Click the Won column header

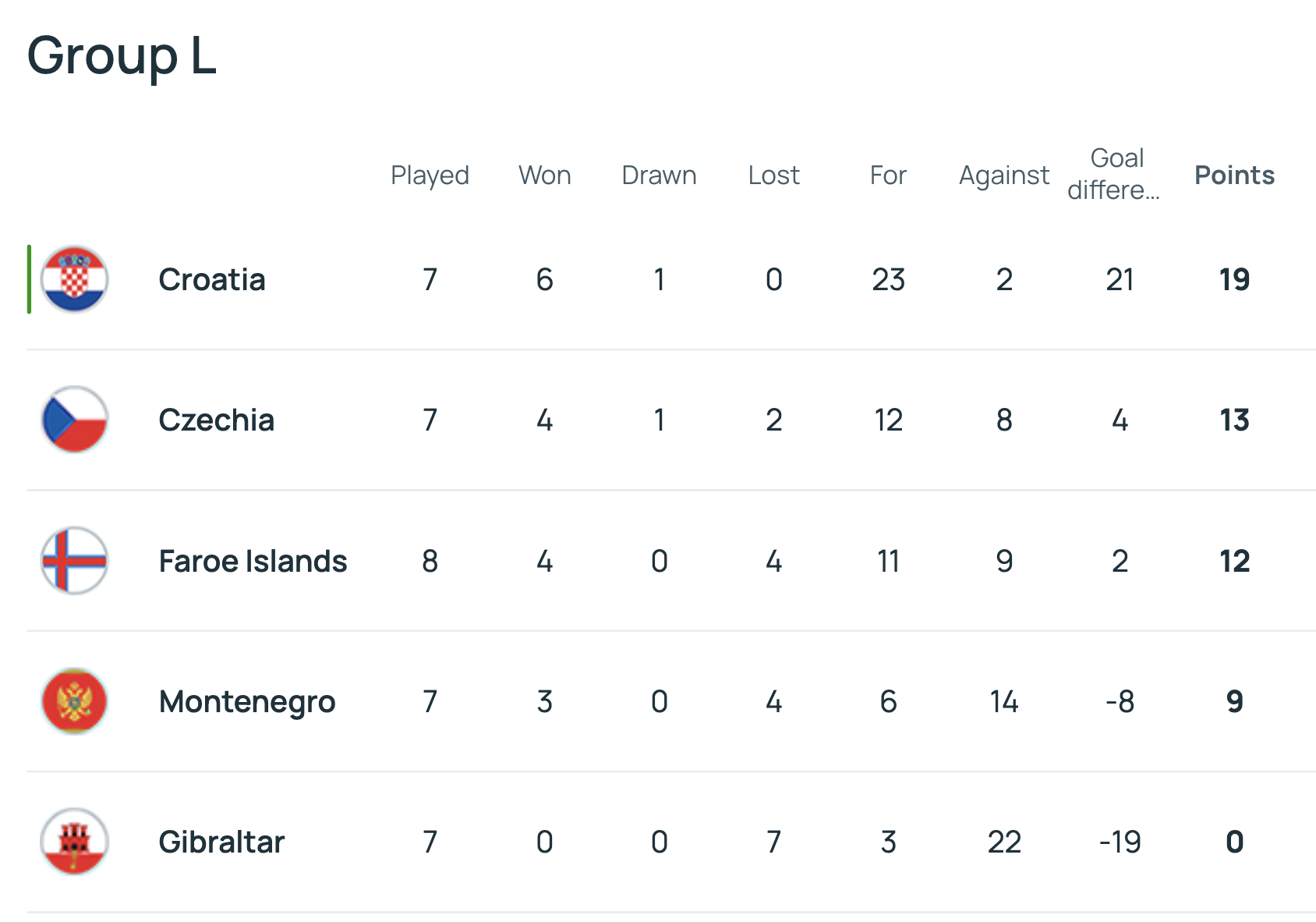click(544, 175)
